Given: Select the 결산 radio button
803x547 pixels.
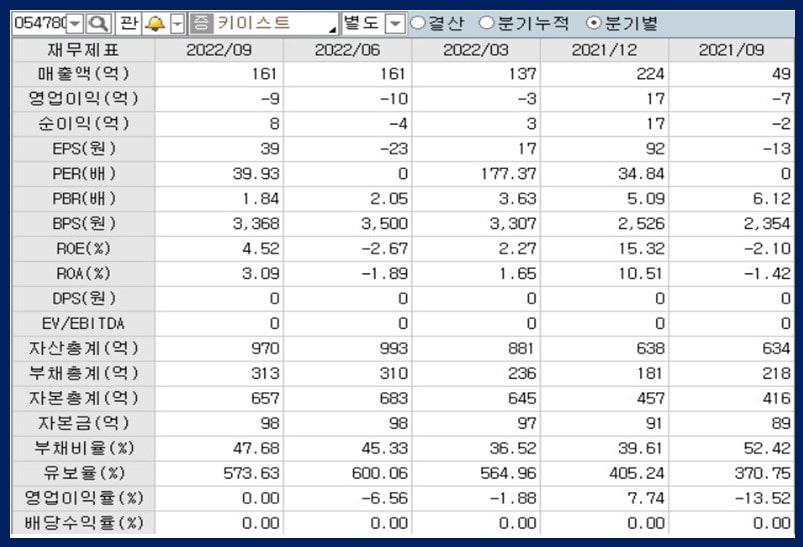Looking at the screenshot, I should 418,23.
